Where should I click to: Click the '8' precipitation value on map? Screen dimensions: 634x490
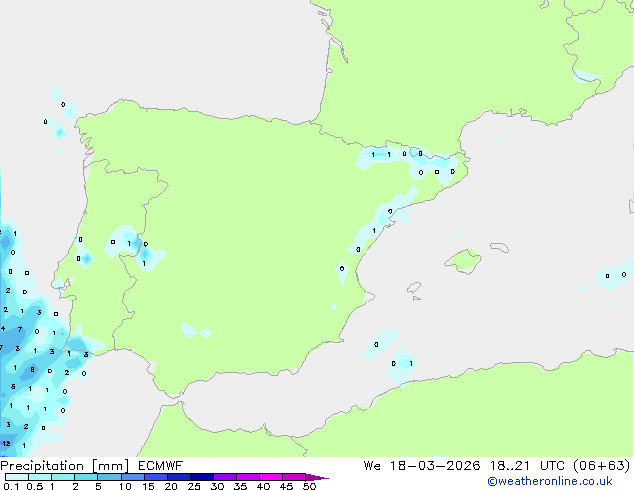coord(32,370)
